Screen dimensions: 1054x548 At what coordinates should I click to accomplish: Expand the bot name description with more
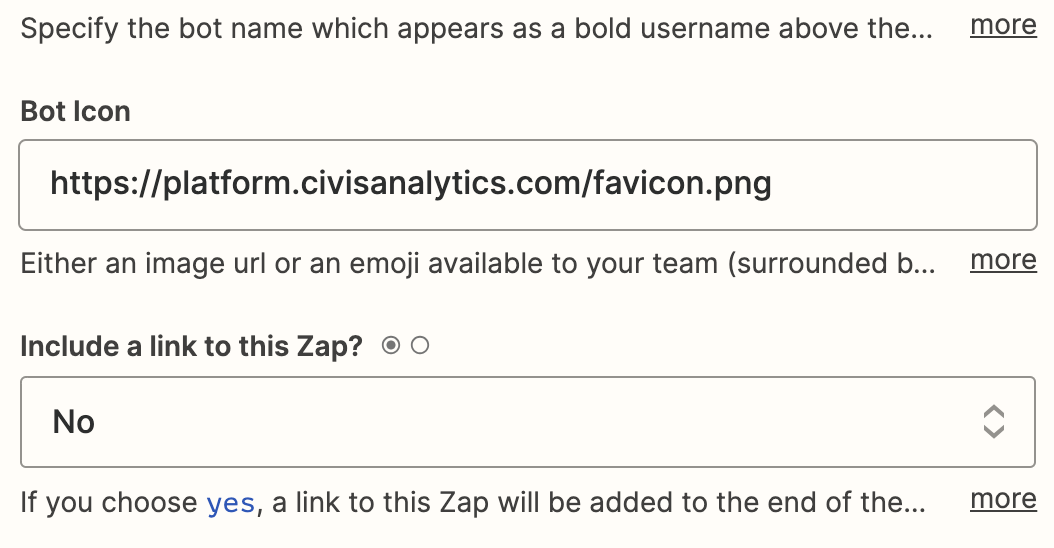coord(1003,26)
